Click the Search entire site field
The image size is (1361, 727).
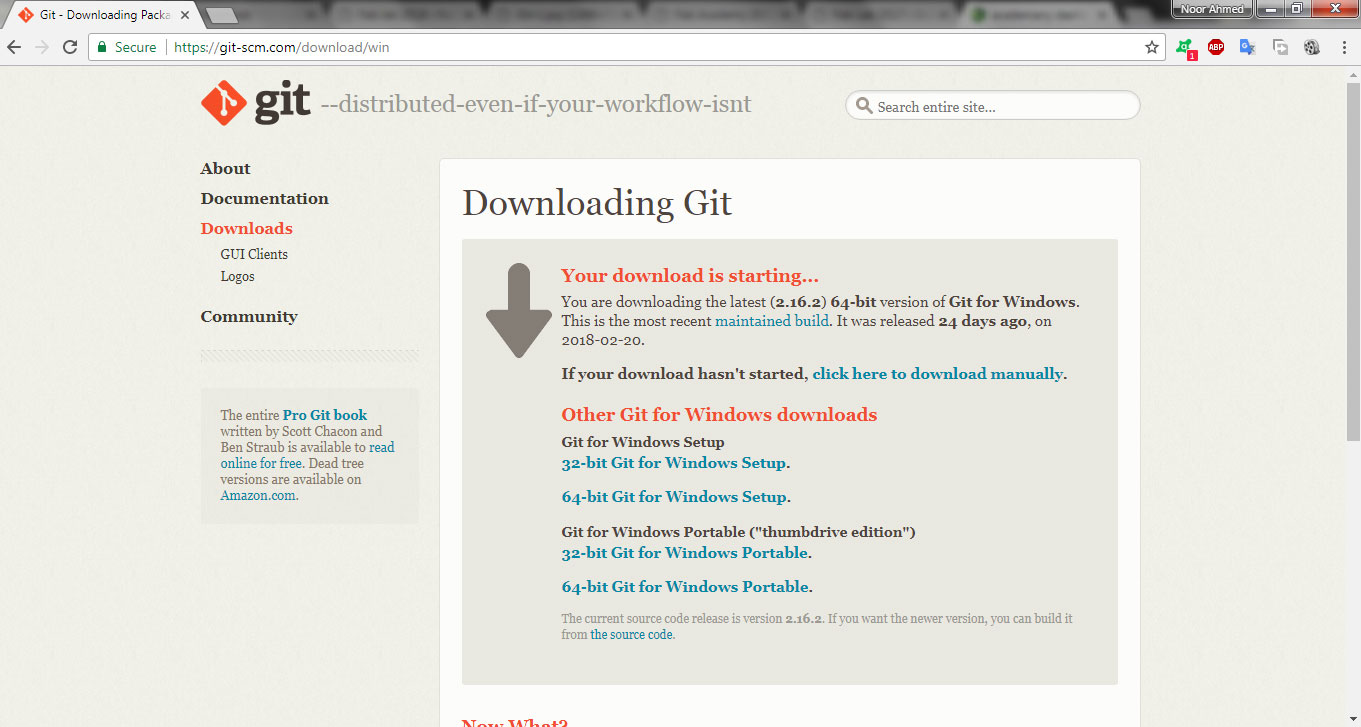tap(993, 106)
